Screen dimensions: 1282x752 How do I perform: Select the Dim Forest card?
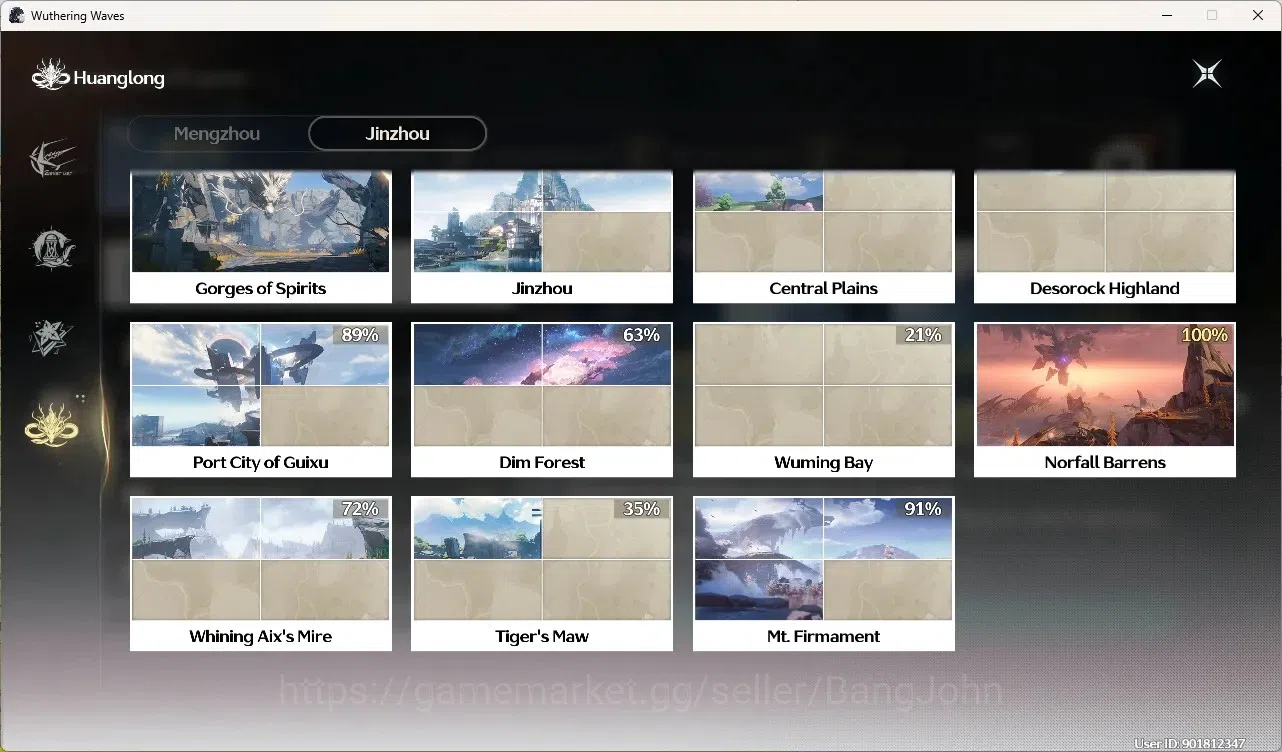click(542, 399)
